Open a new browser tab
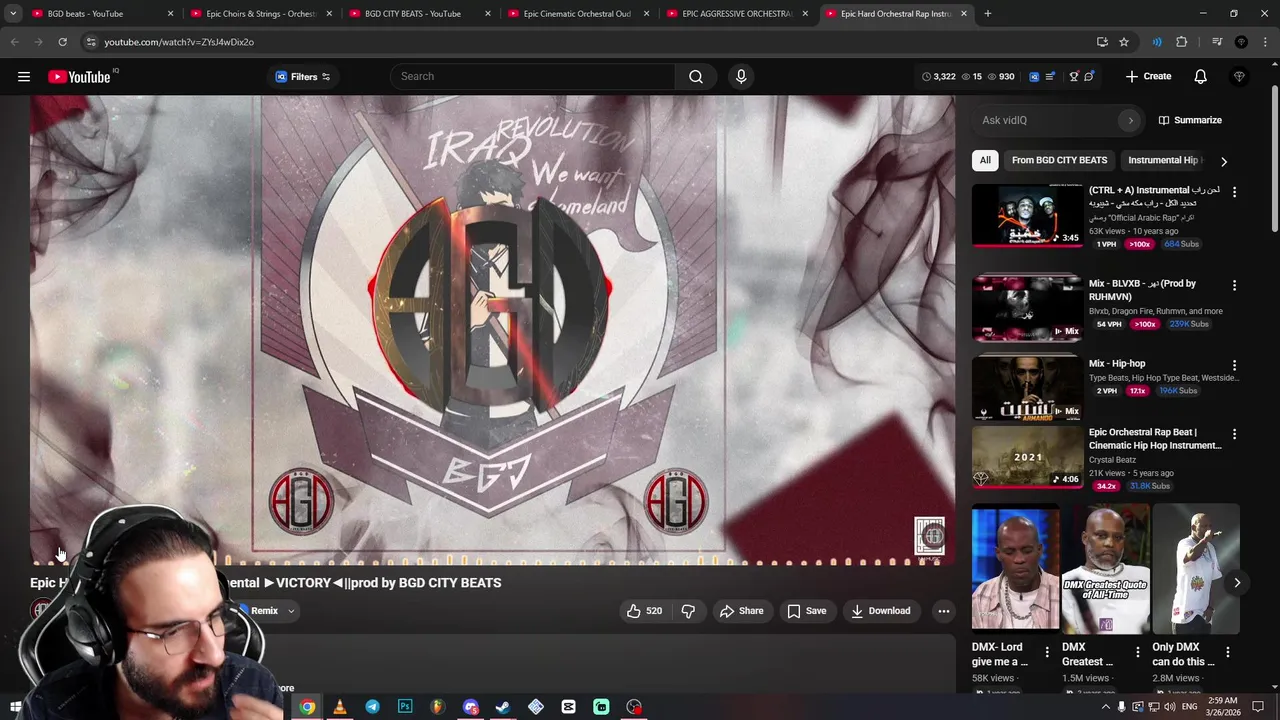This screenshot has height=720, width=1280. coord(987,13)
